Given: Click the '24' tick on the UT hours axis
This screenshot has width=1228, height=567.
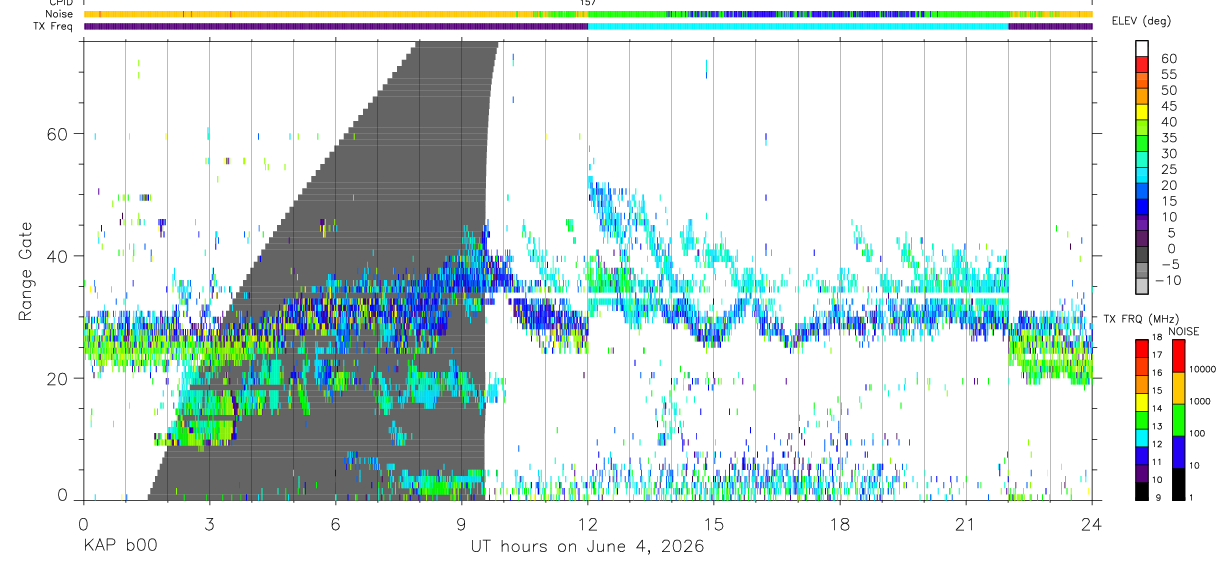Looking at the screenshot, I should (1092, 523).
